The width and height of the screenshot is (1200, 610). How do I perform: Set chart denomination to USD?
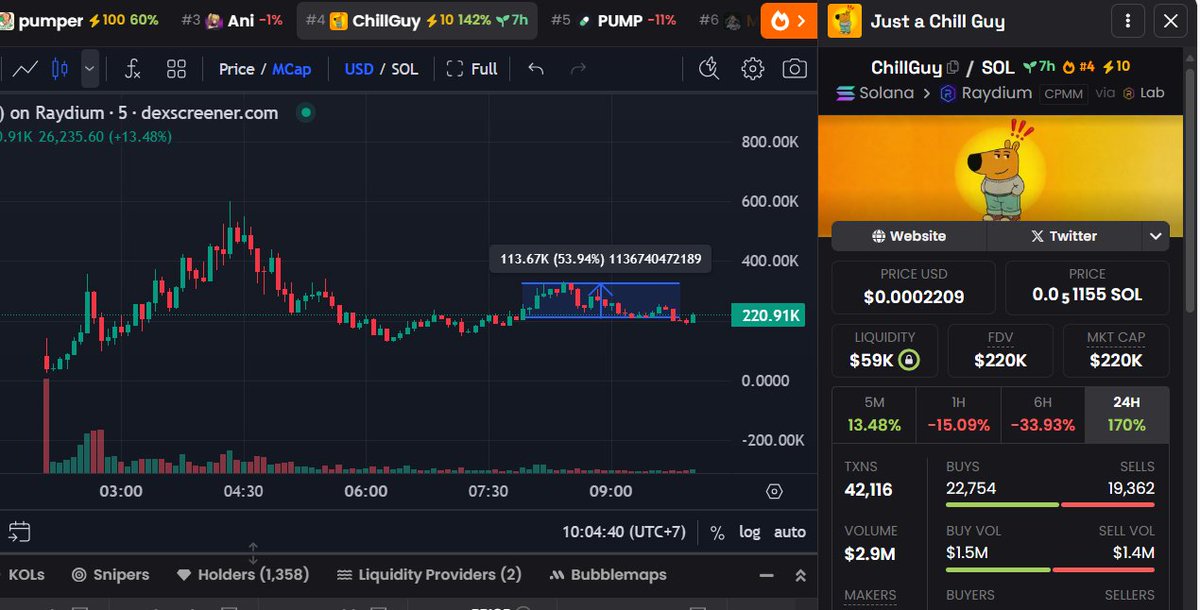(x=359, y=69)
